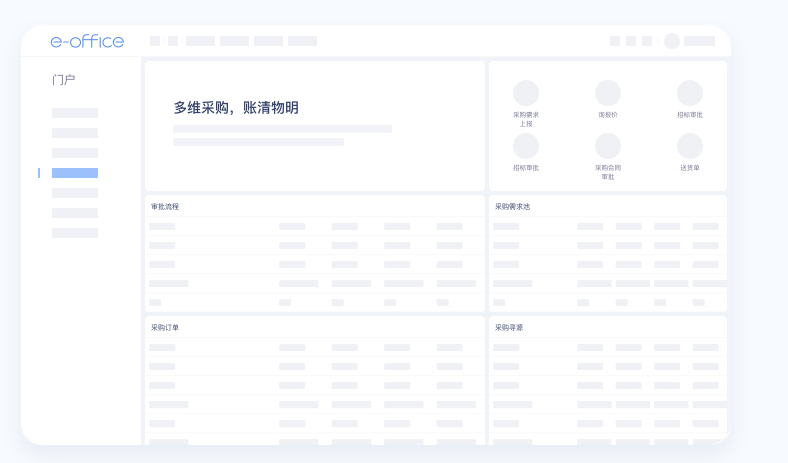Launch the 采购合同审批 shortcut icon
The width and height of the screenshot is (788, 463).
[608, 146]
